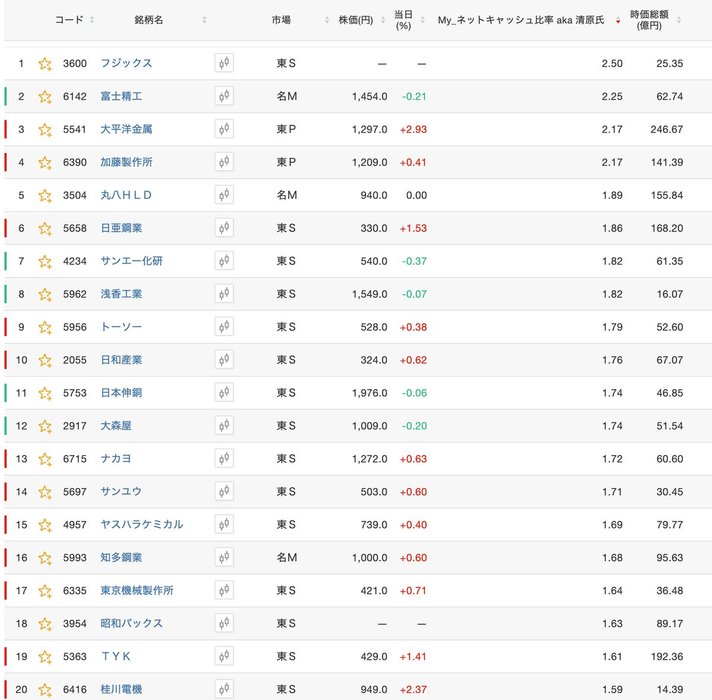Open 富士精工 stock page link
Viewport: 712px width, 700px height.
[121, 96]
